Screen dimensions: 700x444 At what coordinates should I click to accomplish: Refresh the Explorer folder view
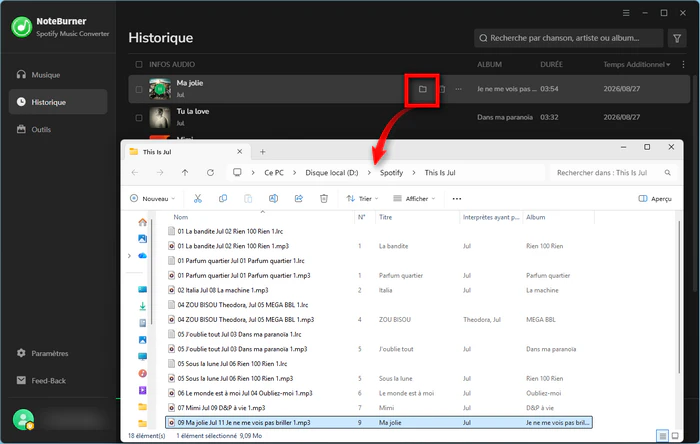click(210, 172)
